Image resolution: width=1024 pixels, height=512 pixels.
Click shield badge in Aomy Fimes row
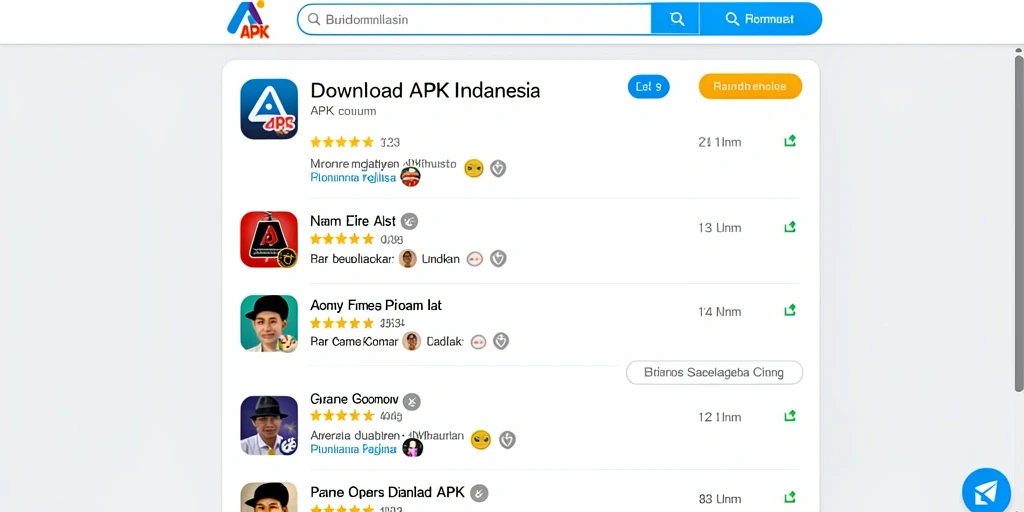(x=501, y=341)
